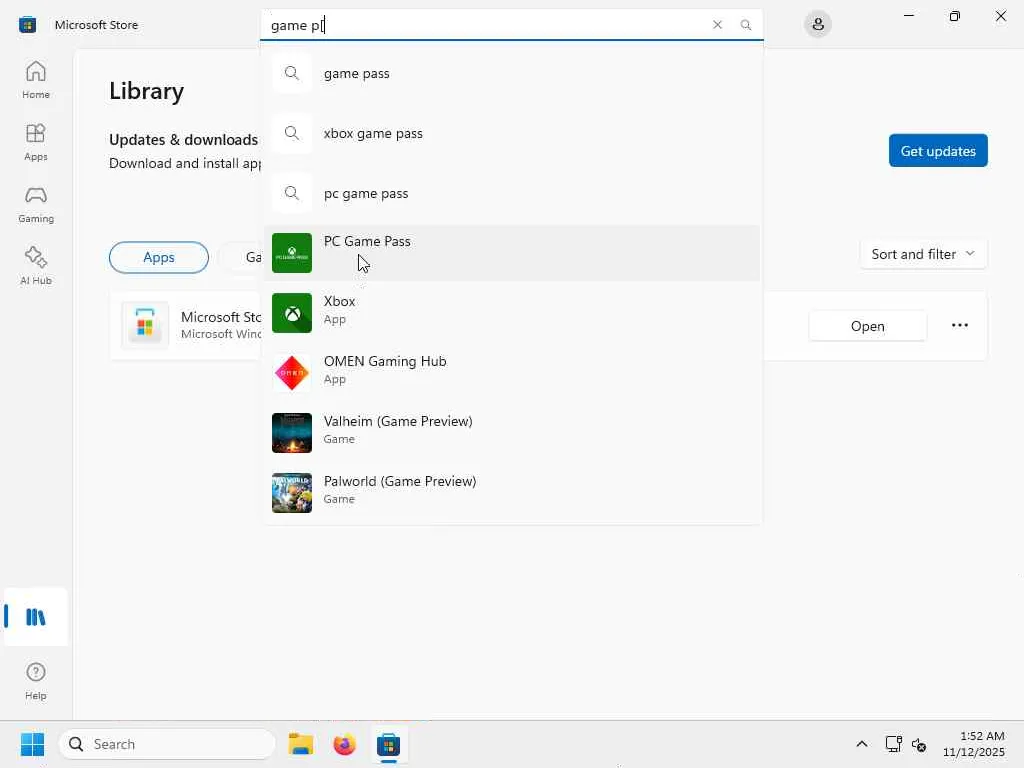Launch Firefox from taskbar
The width and height of the screenshot is (1024, 768).
(344, 744)
